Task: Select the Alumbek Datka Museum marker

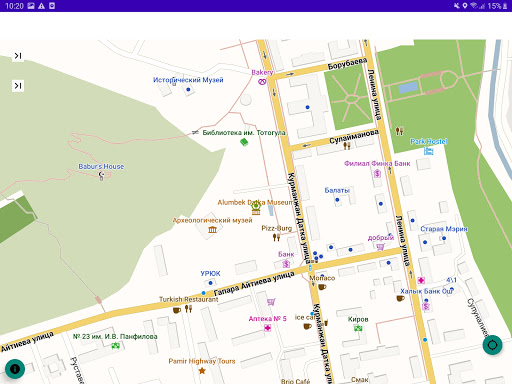Action: (256, 208)
